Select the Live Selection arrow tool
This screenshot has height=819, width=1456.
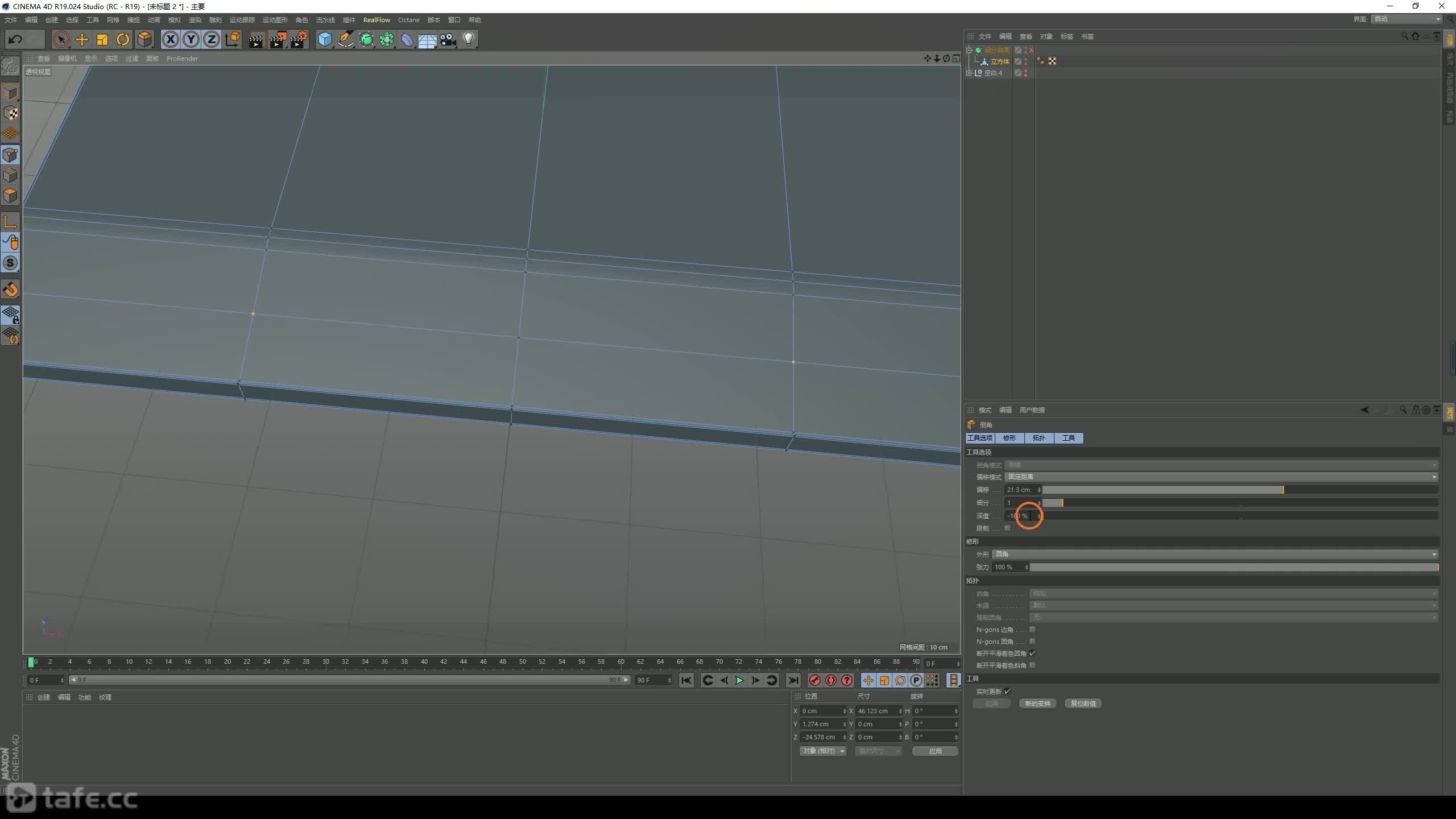[x=61, y=39]
